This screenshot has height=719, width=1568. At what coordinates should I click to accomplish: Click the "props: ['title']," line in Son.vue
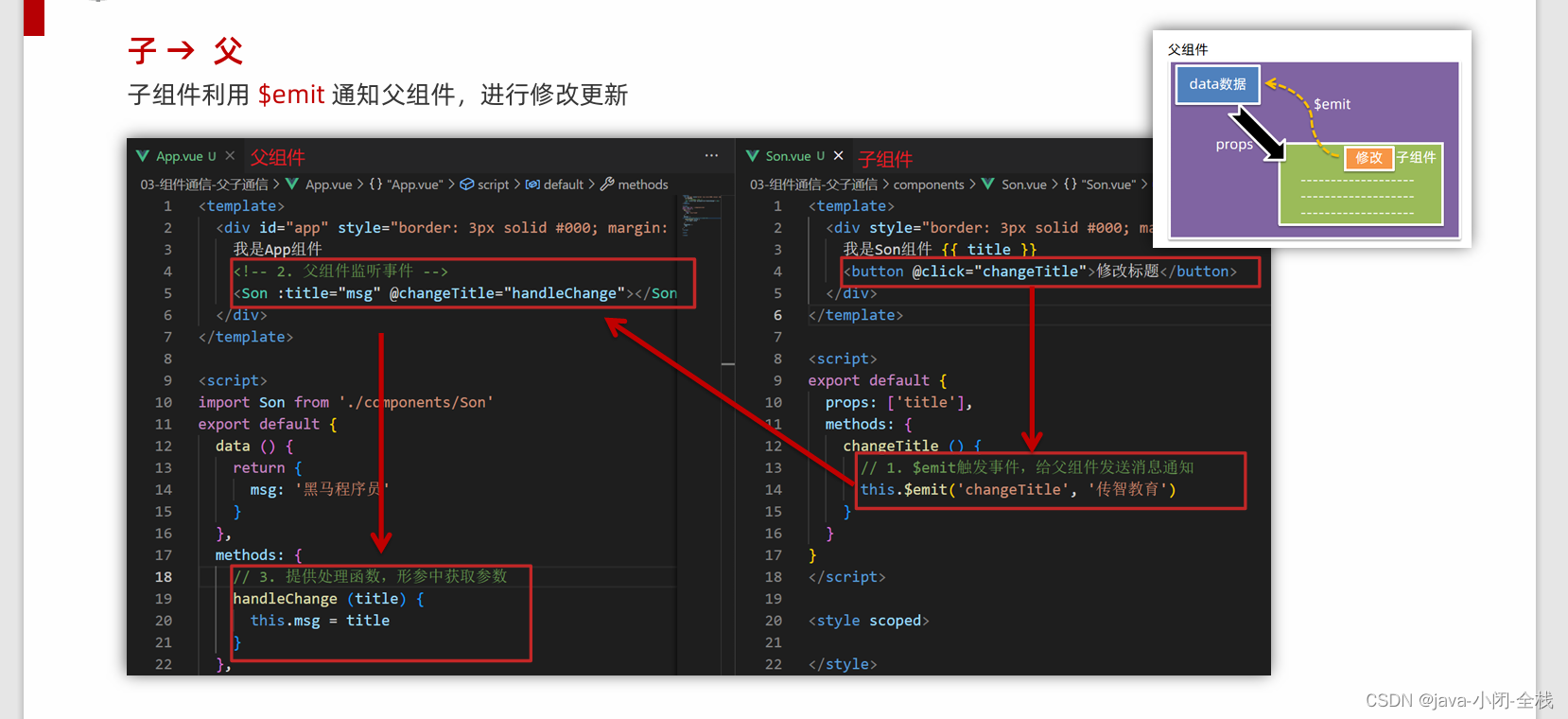tap(898, 402)
